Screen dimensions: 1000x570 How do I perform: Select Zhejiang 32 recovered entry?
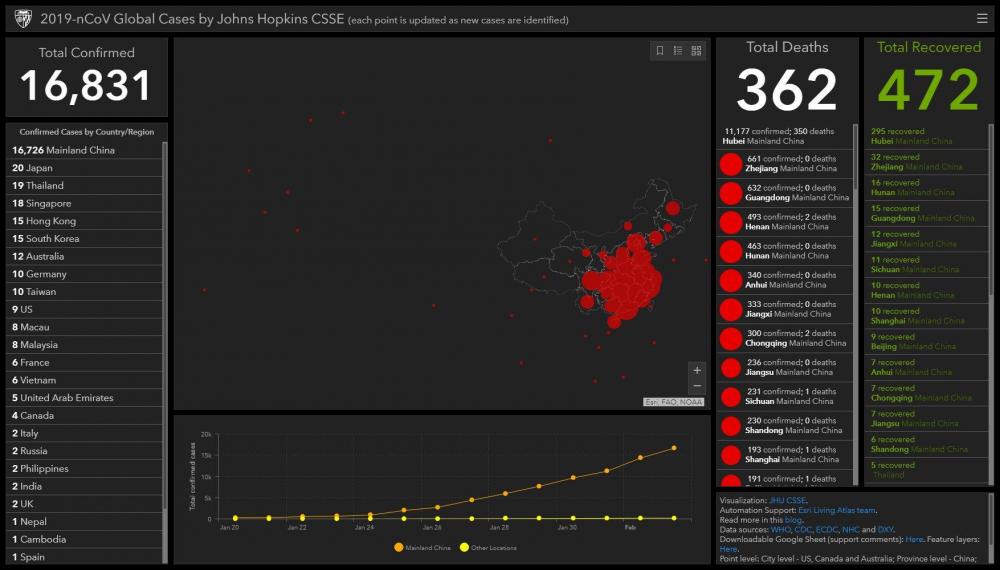point(915,162)
